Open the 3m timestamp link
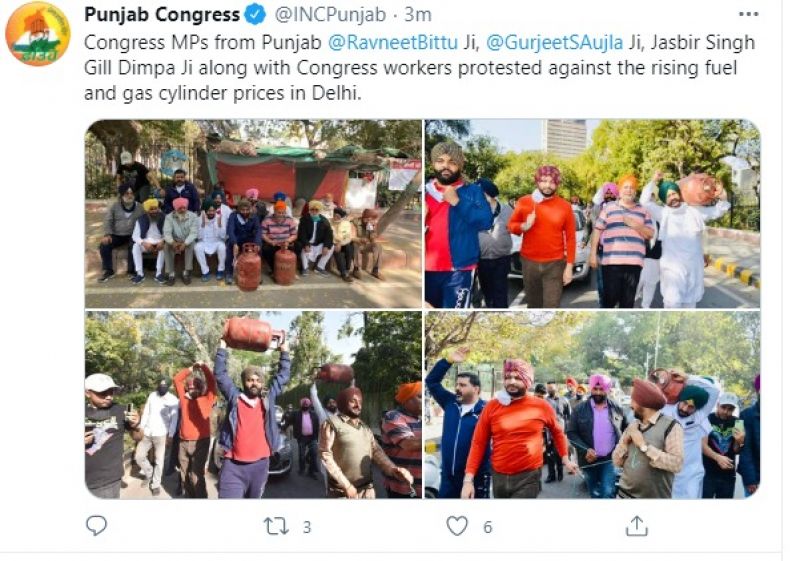Screen dimensions: 800x561 pos(418,15)
